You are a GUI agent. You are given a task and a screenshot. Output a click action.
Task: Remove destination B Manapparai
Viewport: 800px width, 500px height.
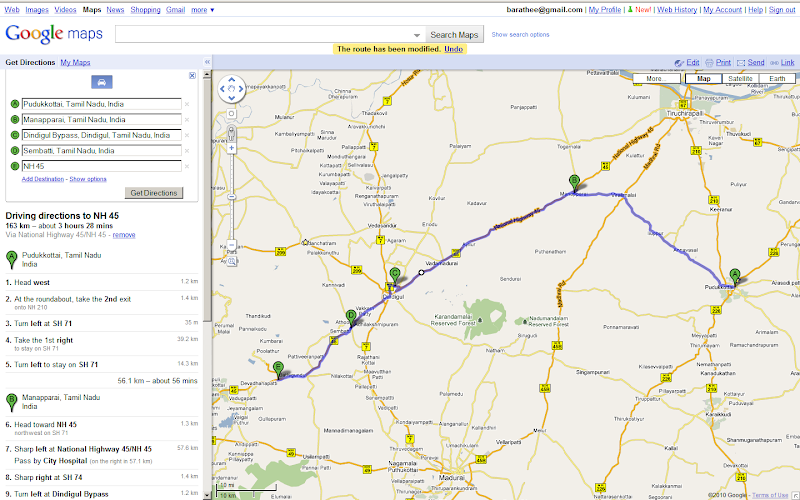click(187, 120)
